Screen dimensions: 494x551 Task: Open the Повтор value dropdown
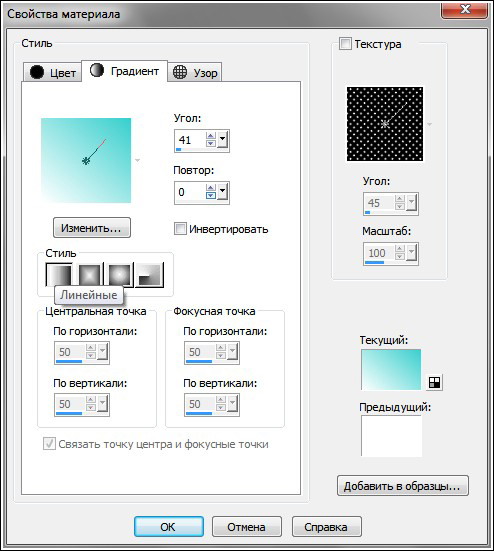[222, 192]
